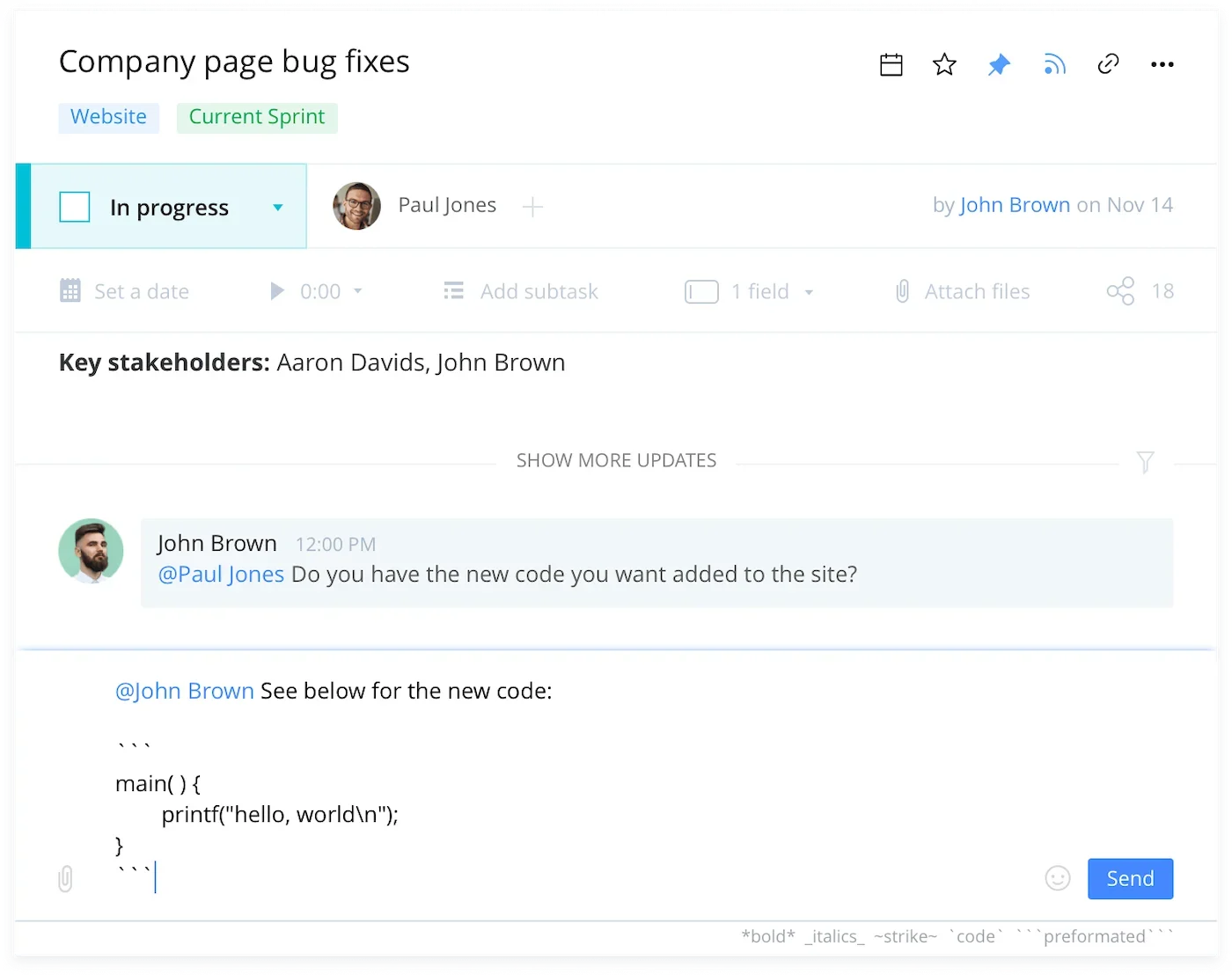Open the emoji picker smiley icon
Screen dimensions: 1232x975
click(x=1058, y=878)
